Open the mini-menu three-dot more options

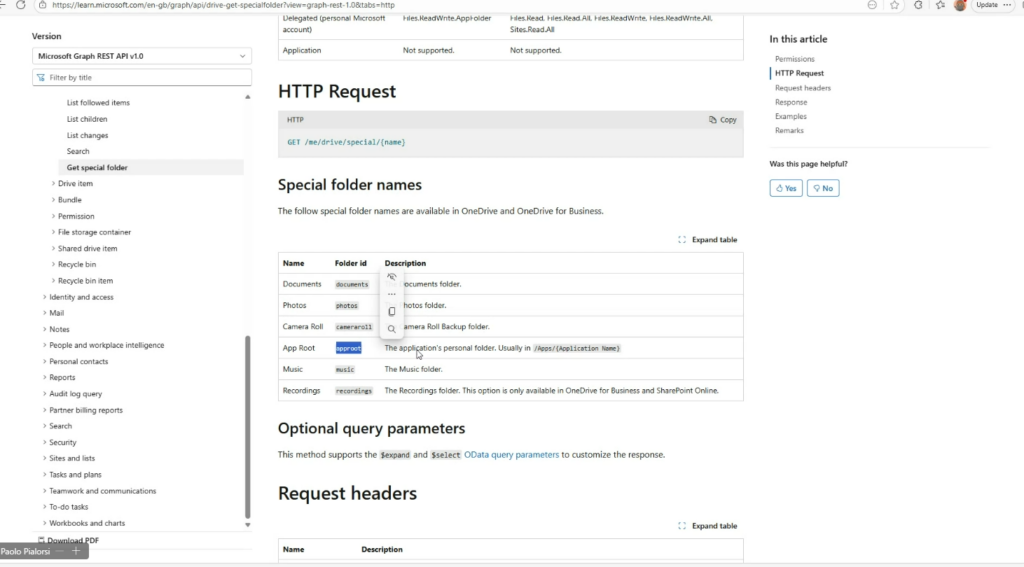click(392, 294)
